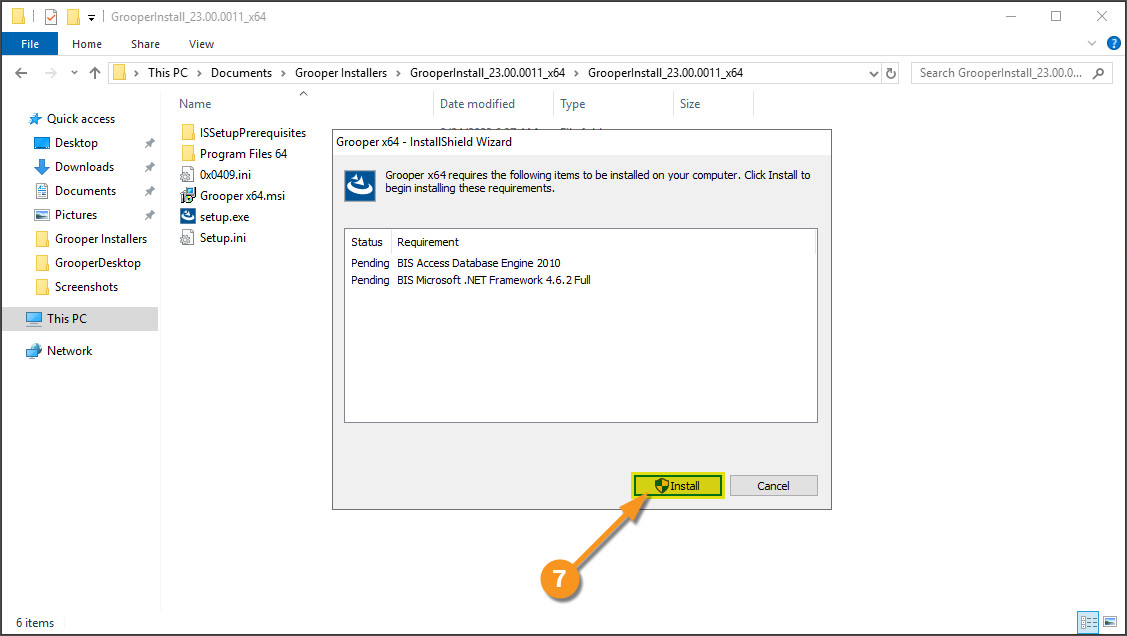This screenshot has width=1127, height=636.
Task: Click the Install button in the wizard
Action: [677, 486]
